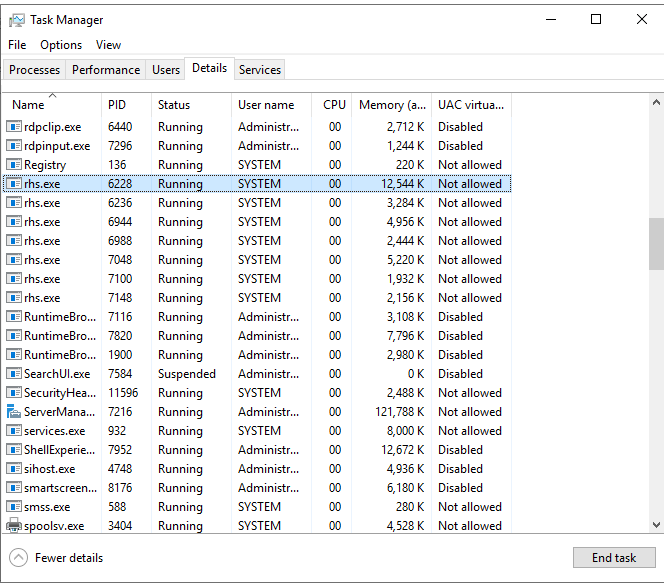
Task: Collapse view with Fewer details chevron
Action: [x=18, y=558]
